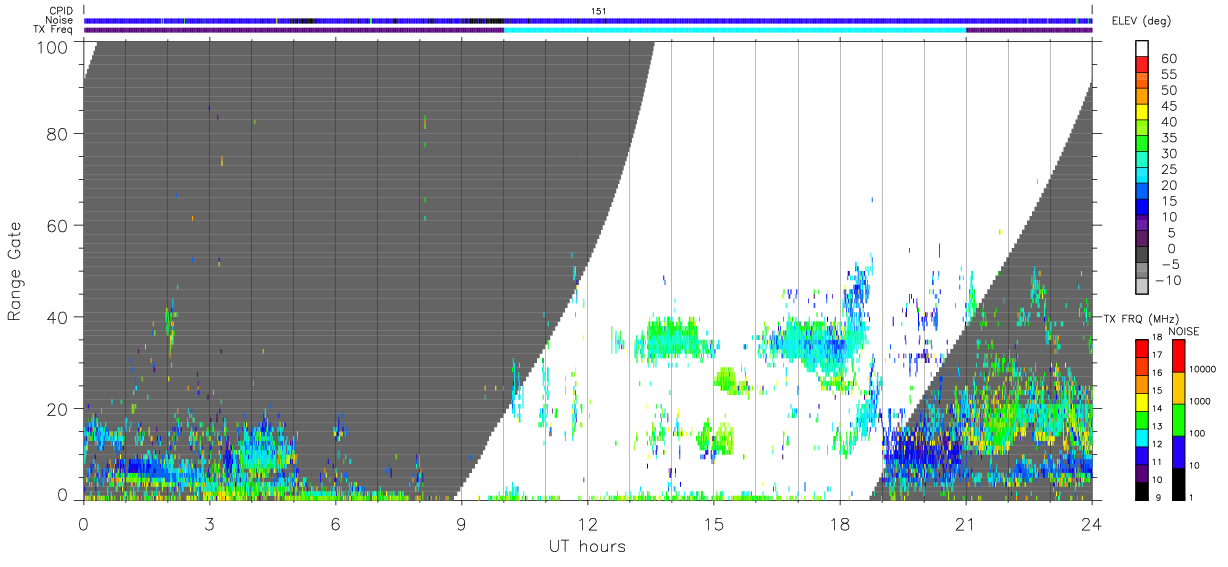Pick the green swatch on the NOISE colorbar
The image size is (1228, 567).
point(1178,420)
